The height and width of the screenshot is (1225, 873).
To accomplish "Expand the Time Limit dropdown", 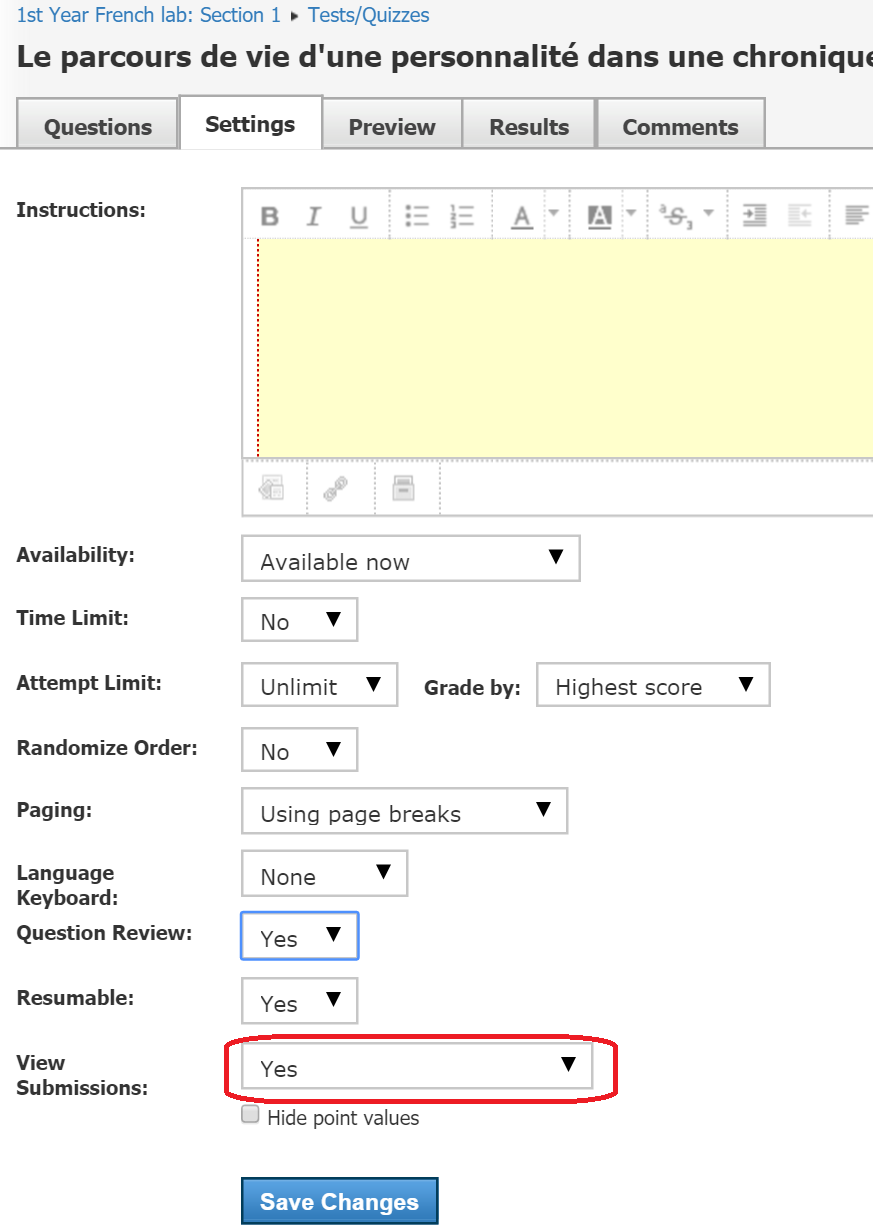I will [x=299, y=620].
